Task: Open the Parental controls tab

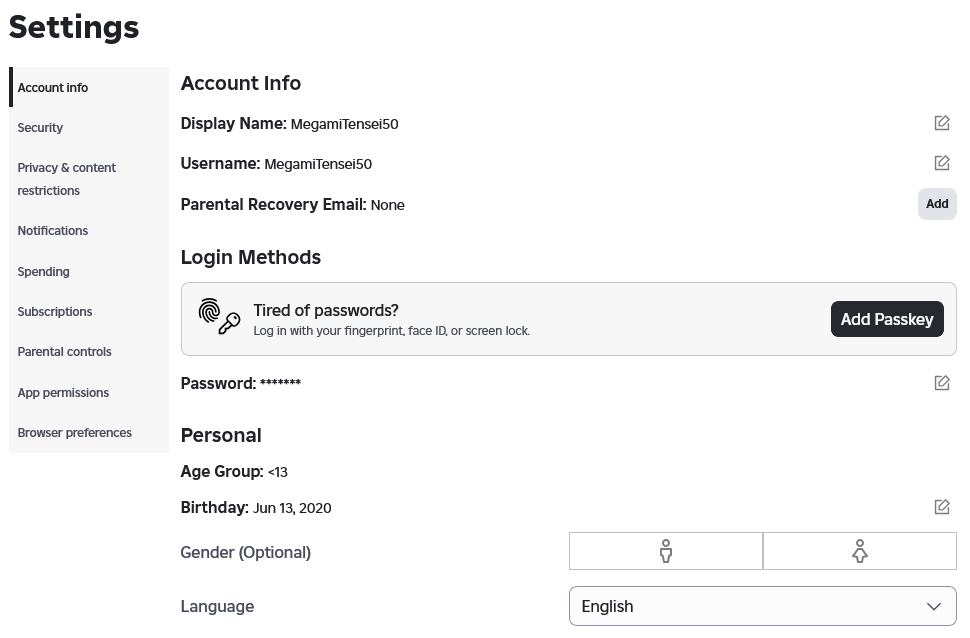Action: point(89,352)
